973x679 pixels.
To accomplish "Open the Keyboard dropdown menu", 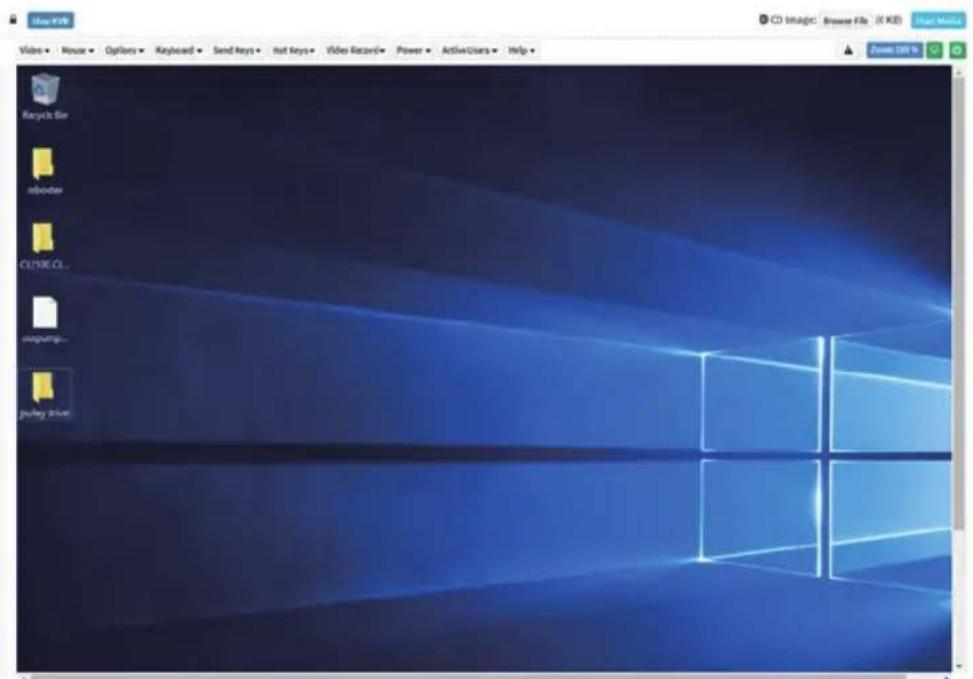I will 178,50.
